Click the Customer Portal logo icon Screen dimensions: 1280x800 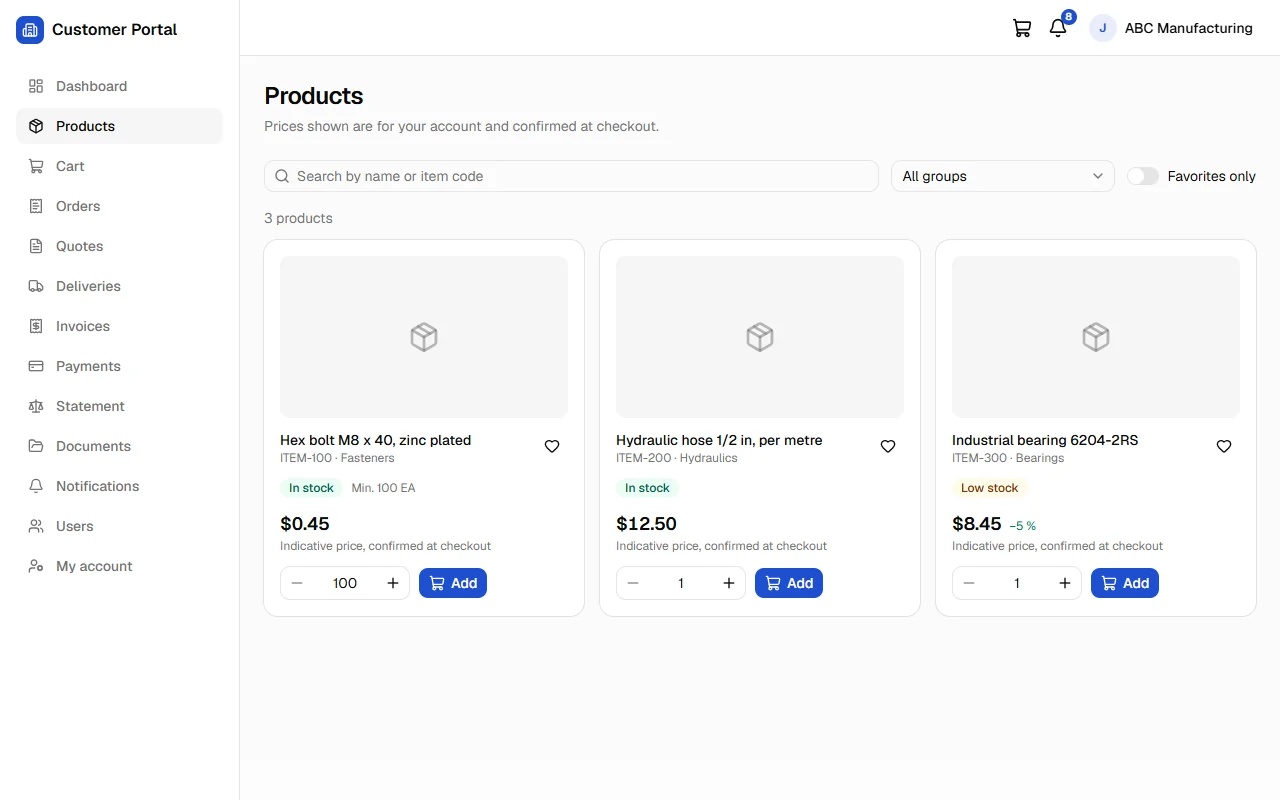pos(30,30)
